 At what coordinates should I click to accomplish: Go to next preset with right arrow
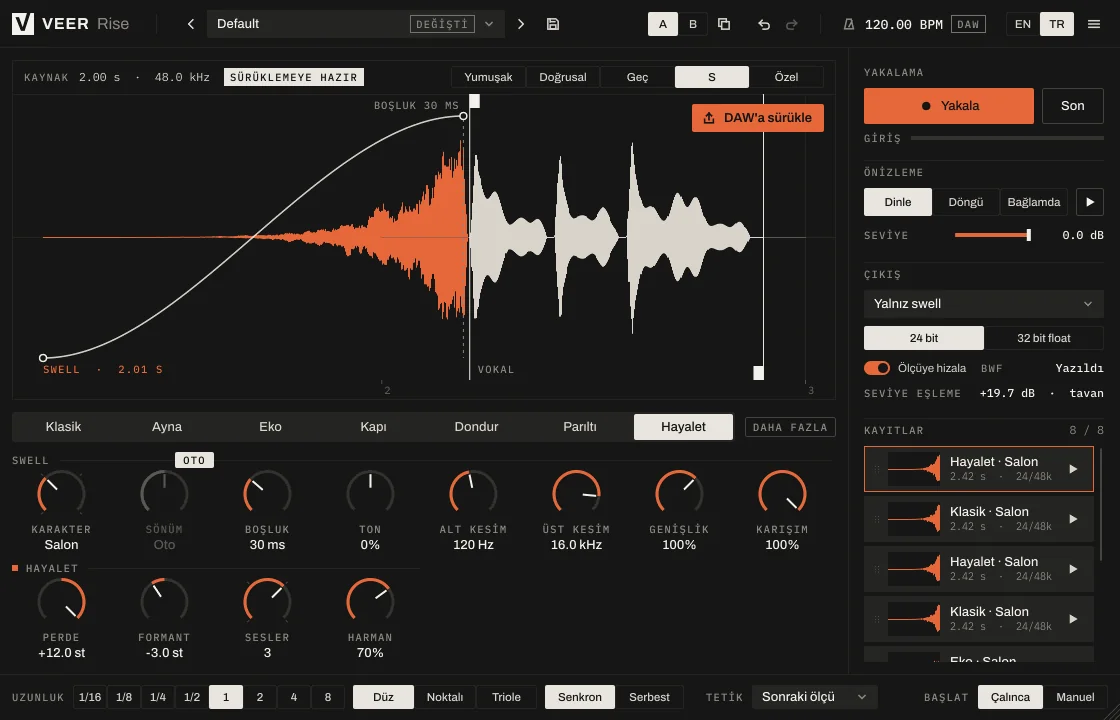(521, 24)
